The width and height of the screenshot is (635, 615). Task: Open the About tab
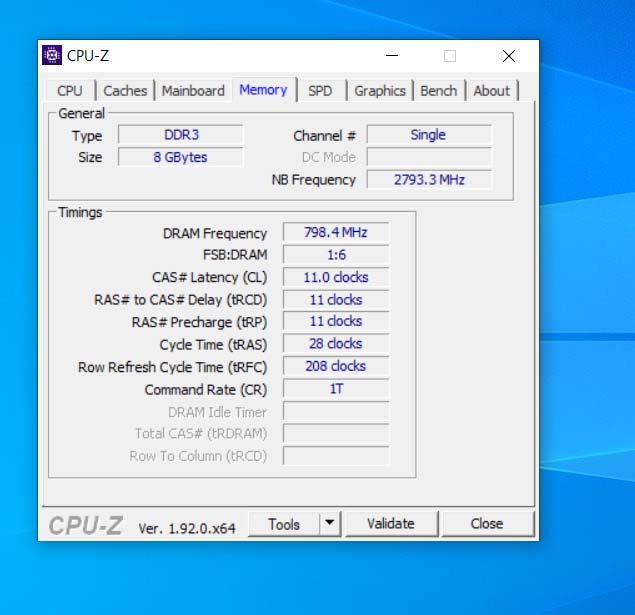(491, 90)
